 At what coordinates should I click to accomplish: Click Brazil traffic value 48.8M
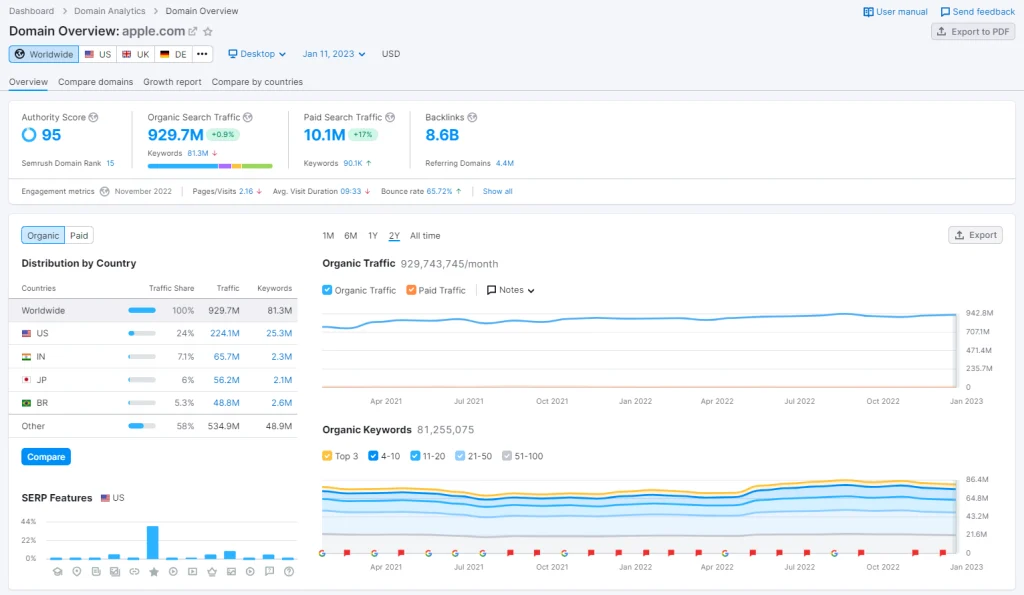coord(226,403)
